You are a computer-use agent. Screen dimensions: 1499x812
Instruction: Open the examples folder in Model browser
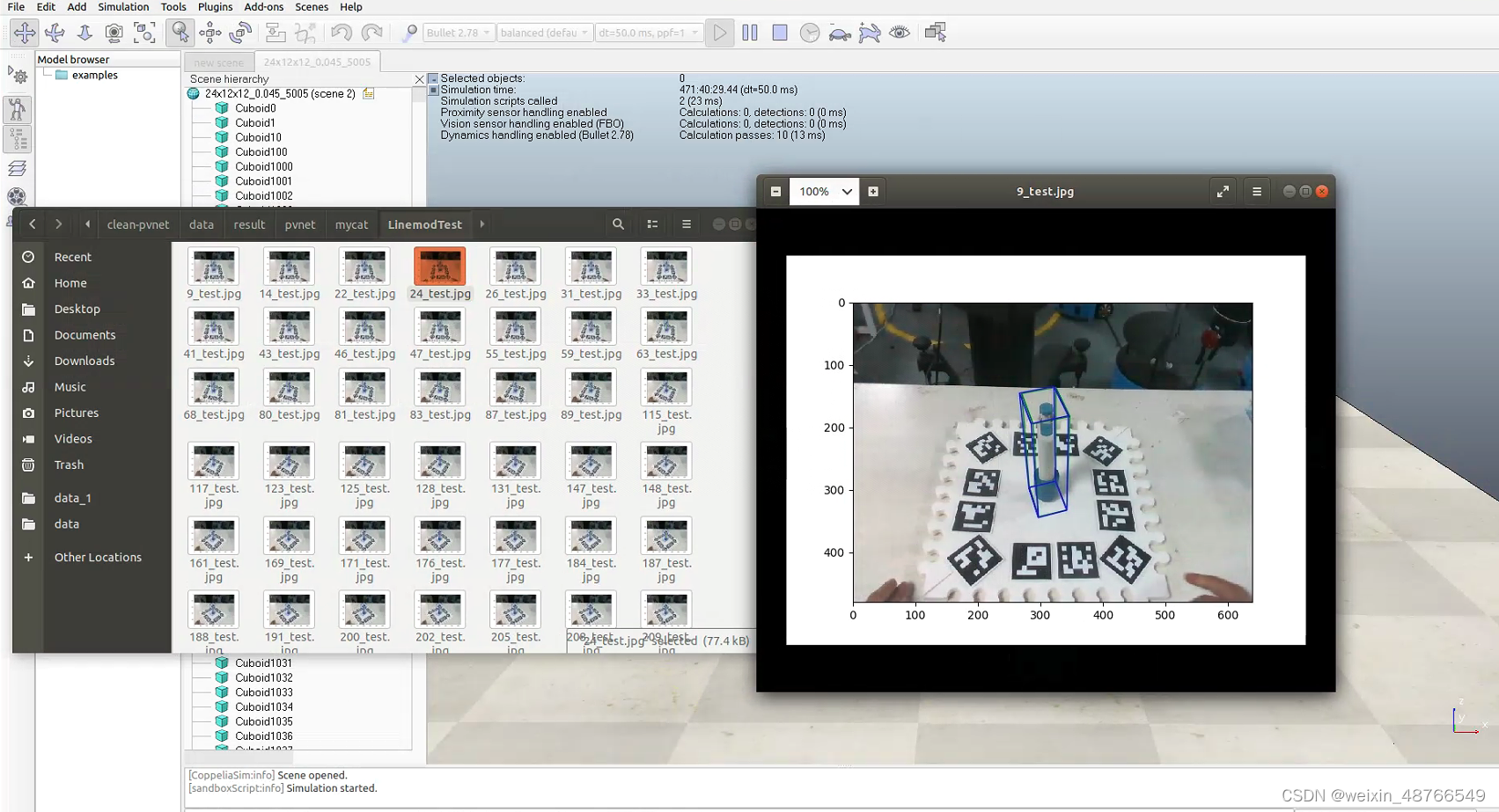point(94,76)
